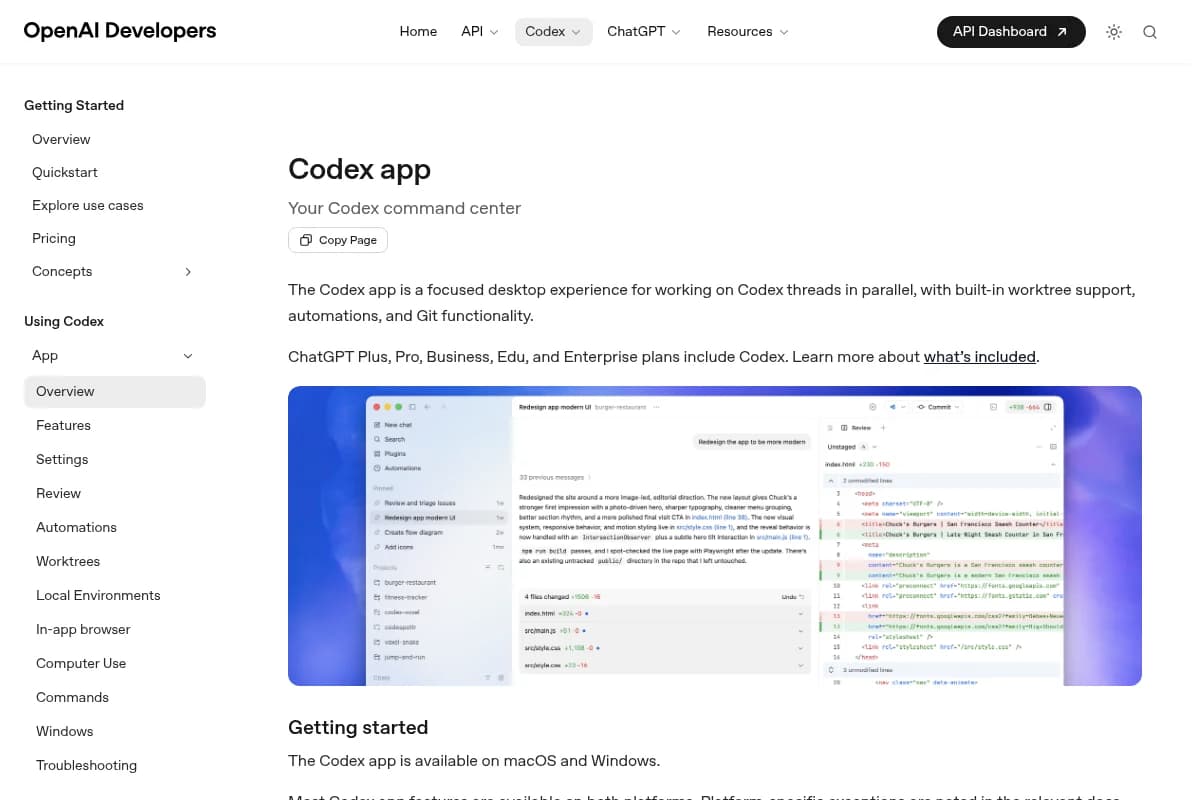1200x800 pixels.
Task: Open site search with magnifier icon
Action: pyautogui.click(x=1150, y=32)
